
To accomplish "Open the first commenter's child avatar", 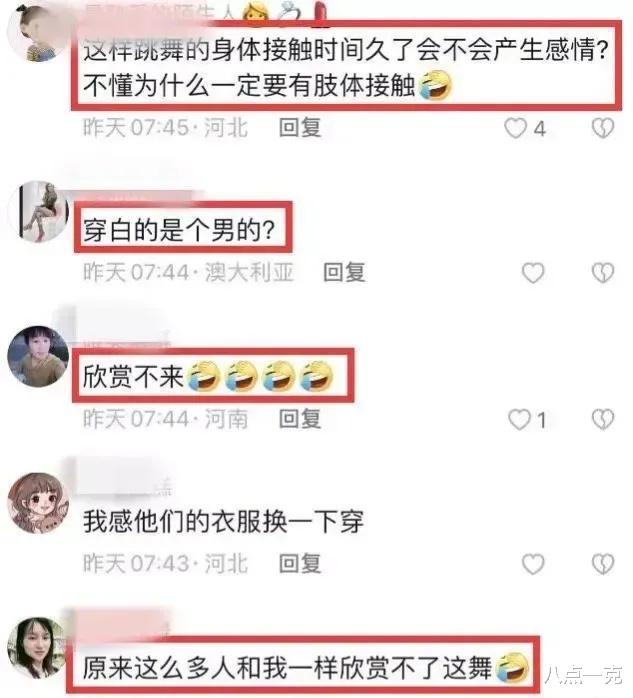I will (x=40, y=33).
